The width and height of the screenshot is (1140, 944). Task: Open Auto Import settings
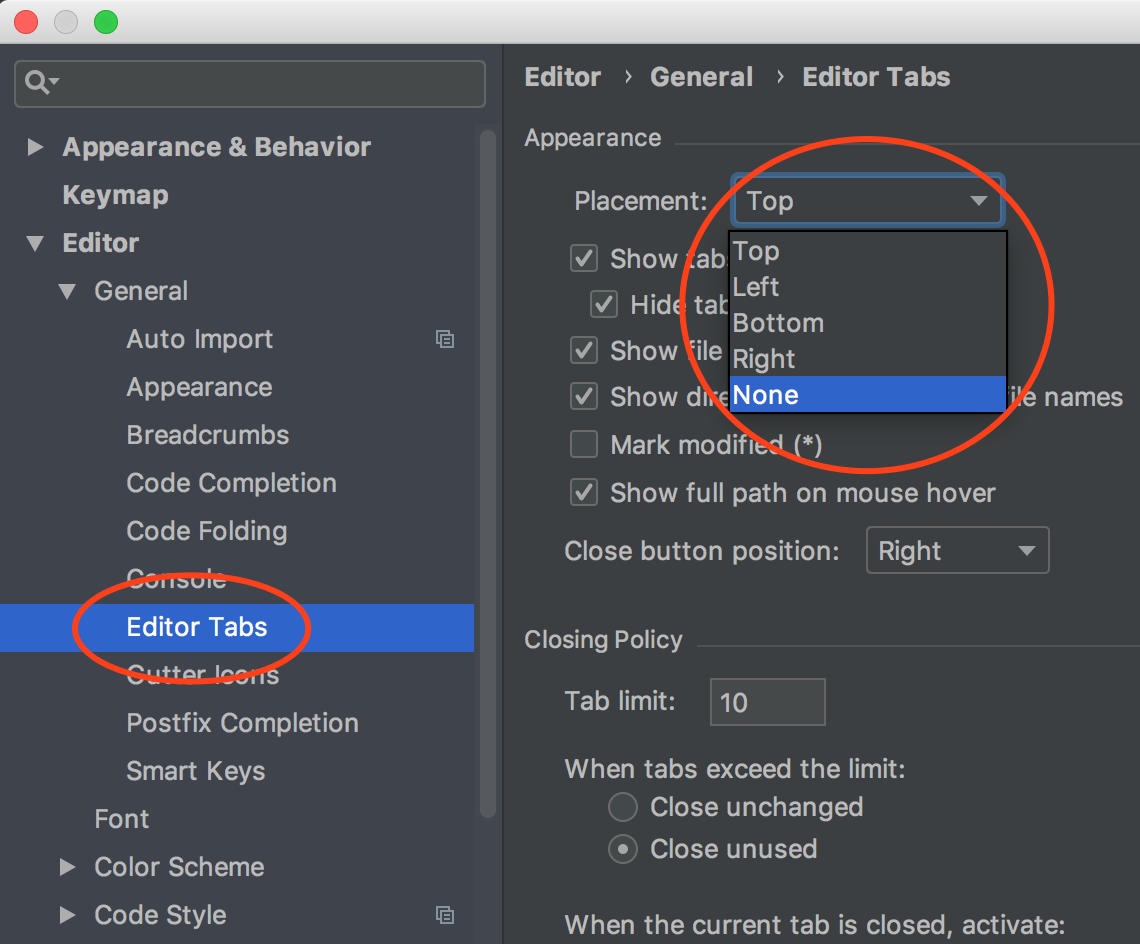(200, 339)
